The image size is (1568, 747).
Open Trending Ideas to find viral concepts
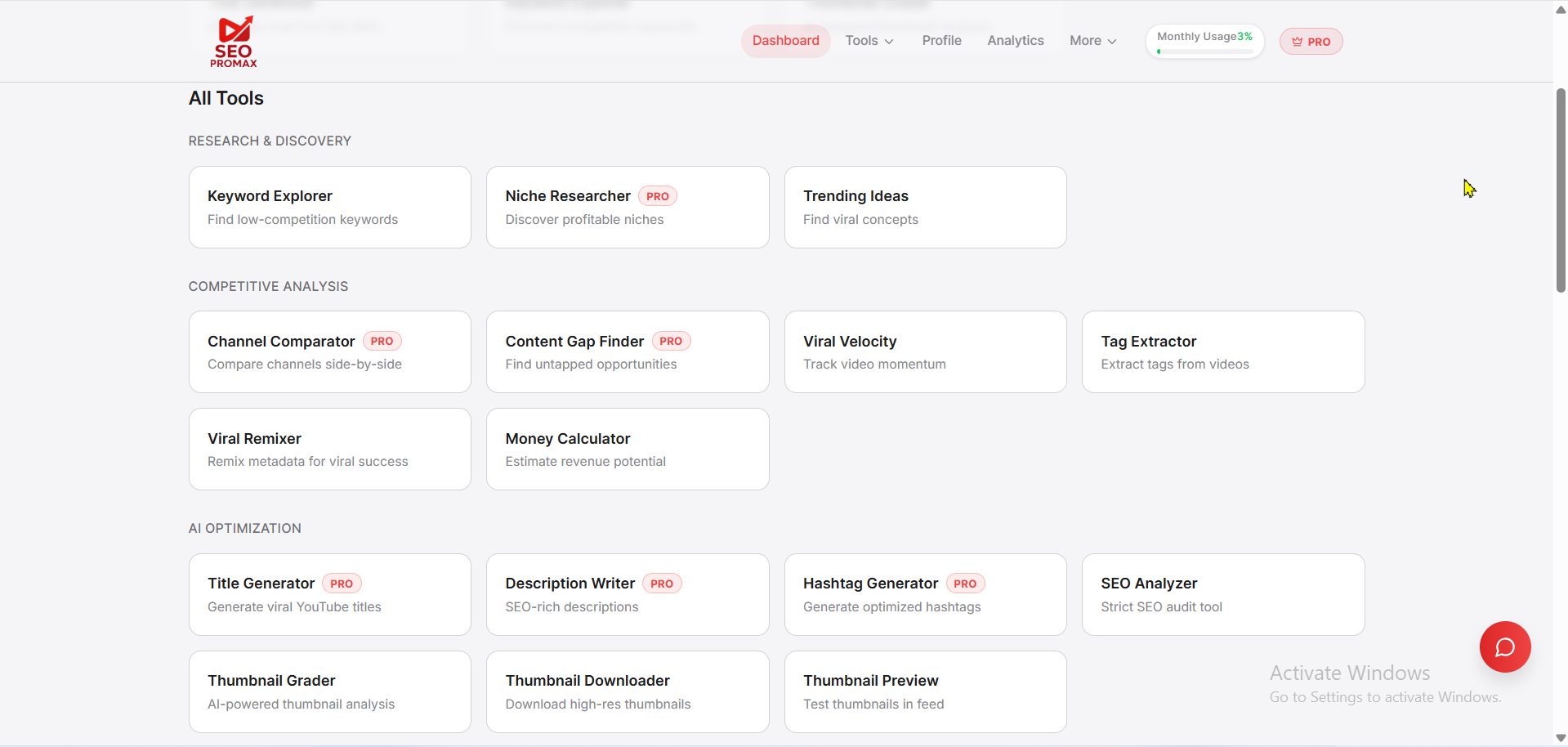pos(924,206)
